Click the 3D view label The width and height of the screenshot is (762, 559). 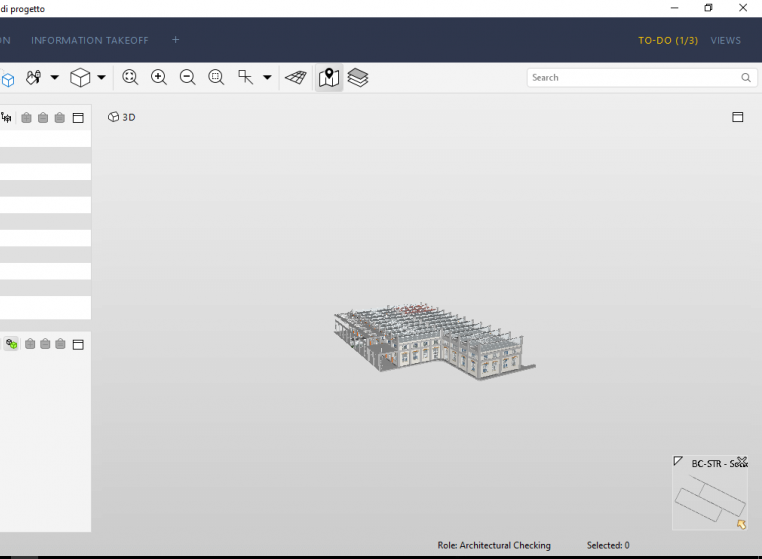tap(122, 117)
